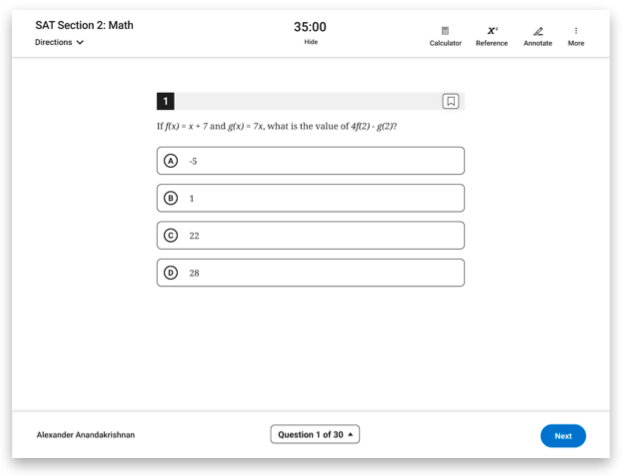Open the Question 1 of 30 navigator

314,435
